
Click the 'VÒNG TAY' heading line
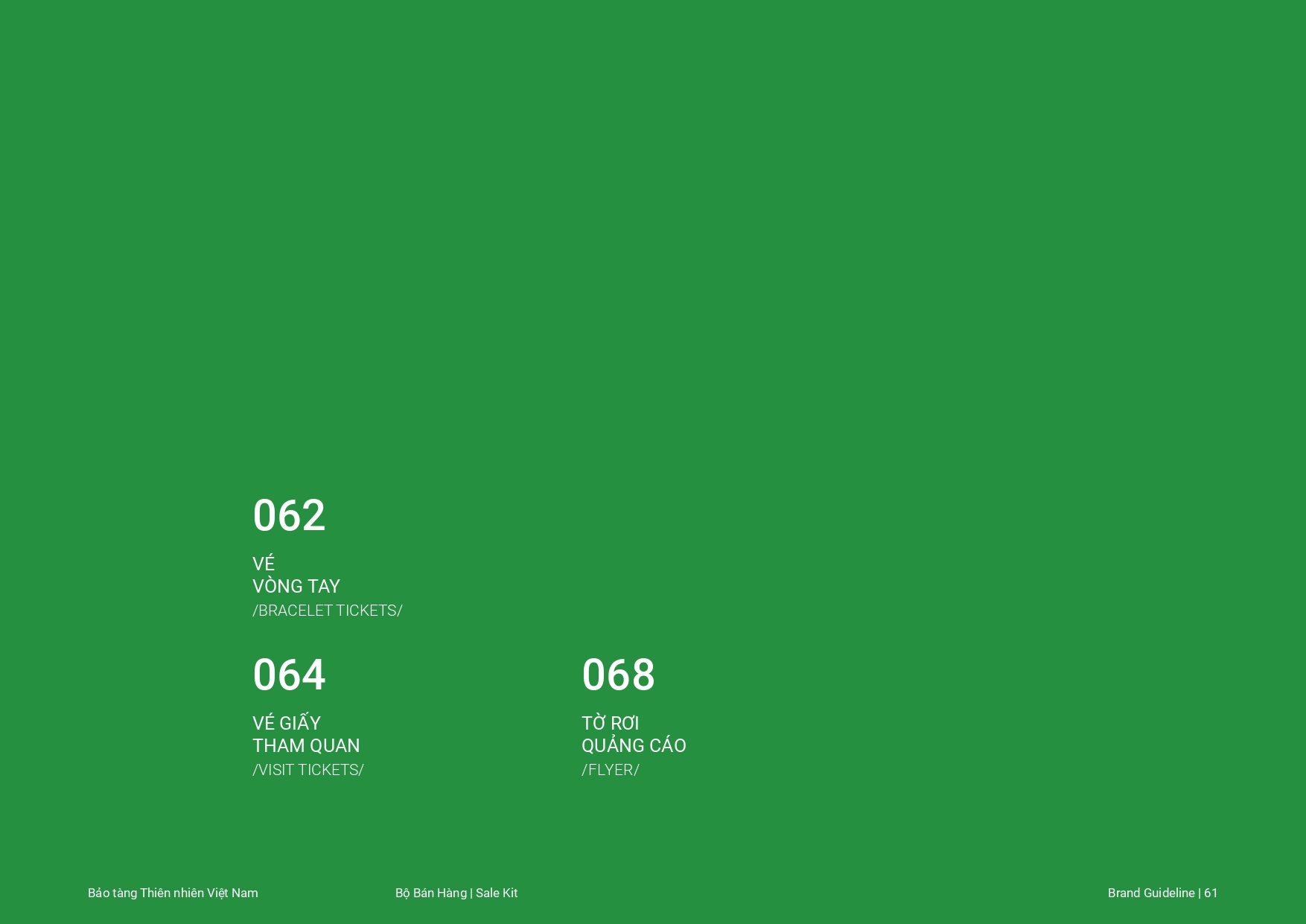click(296, 586)
